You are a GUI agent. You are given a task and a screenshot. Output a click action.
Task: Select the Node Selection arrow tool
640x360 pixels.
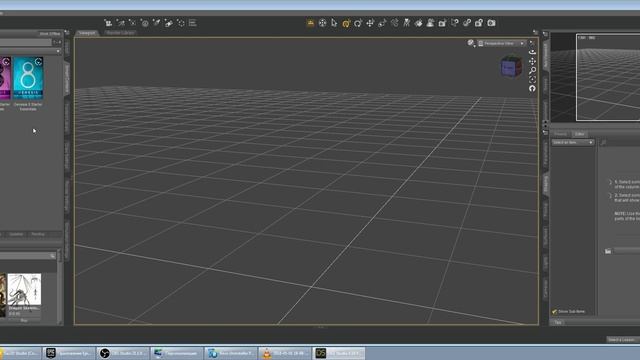pyautogui.click(x=334, y=23)
